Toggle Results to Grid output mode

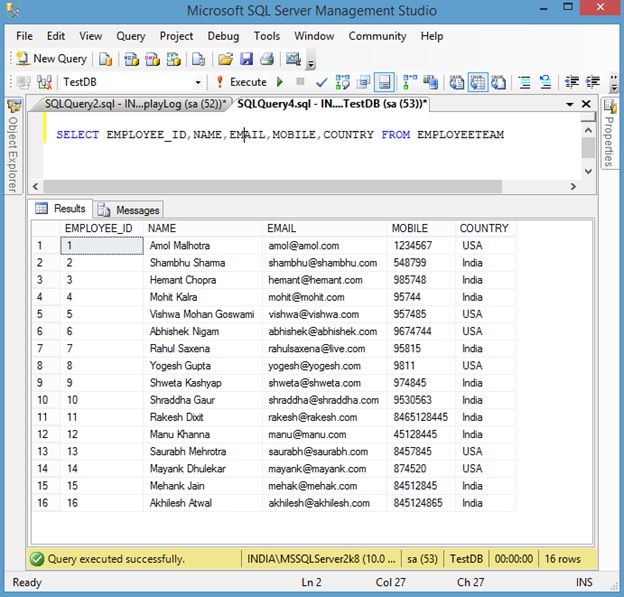(x=477, y=82)
